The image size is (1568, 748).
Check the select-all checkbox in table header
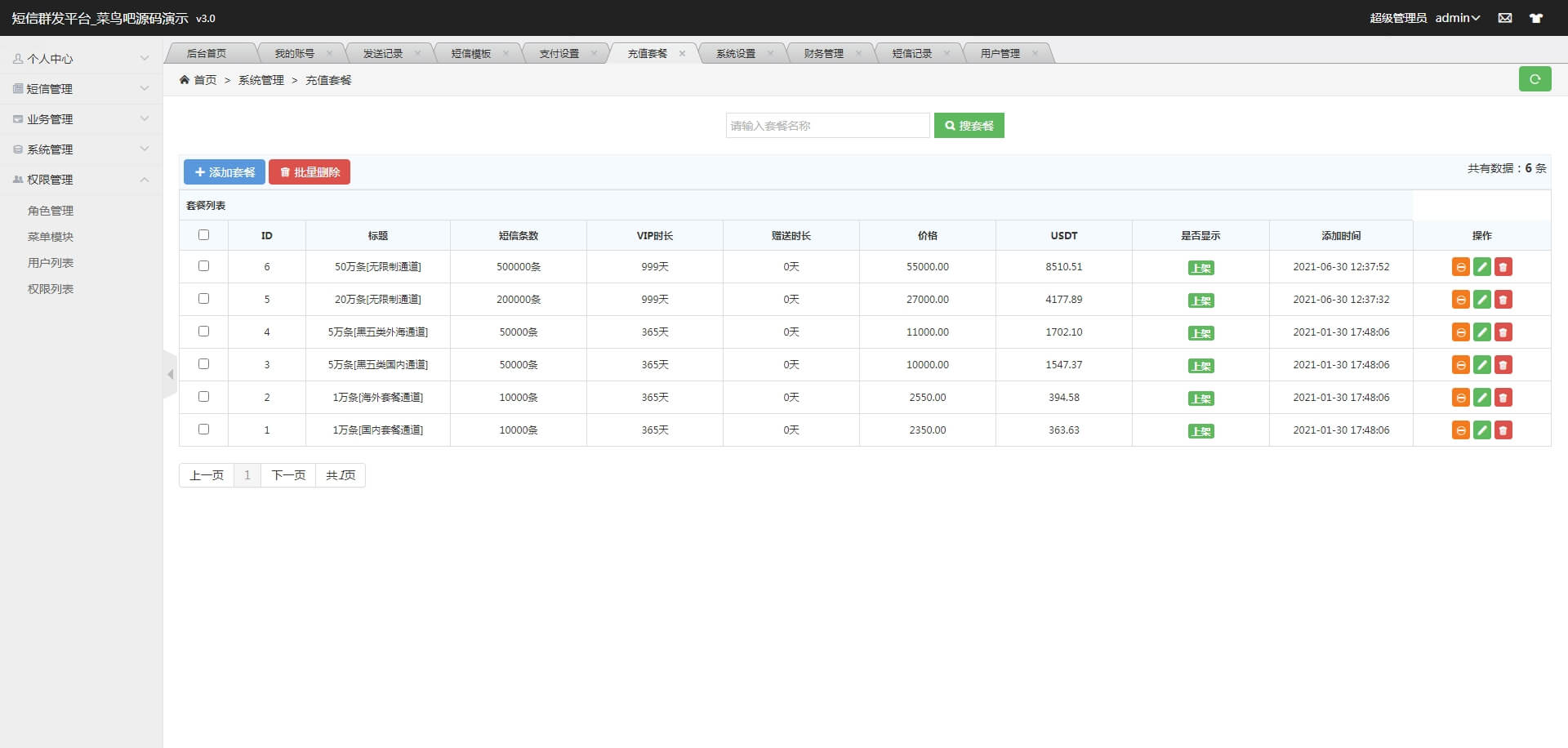pos(203,234)
